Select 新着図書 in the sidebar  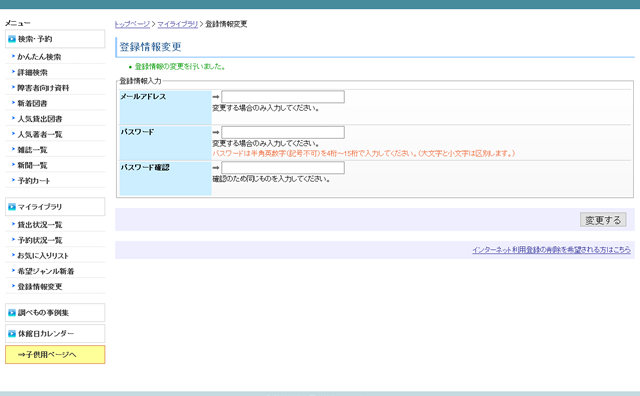point(32,103)
